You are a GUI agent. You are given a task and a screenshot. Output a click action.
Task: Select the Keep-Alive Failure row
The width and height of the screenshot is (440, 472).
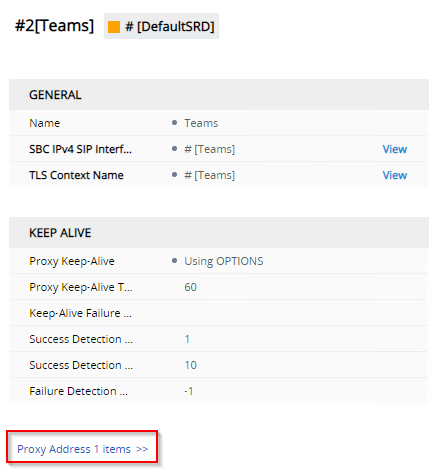tap(219, 313)
